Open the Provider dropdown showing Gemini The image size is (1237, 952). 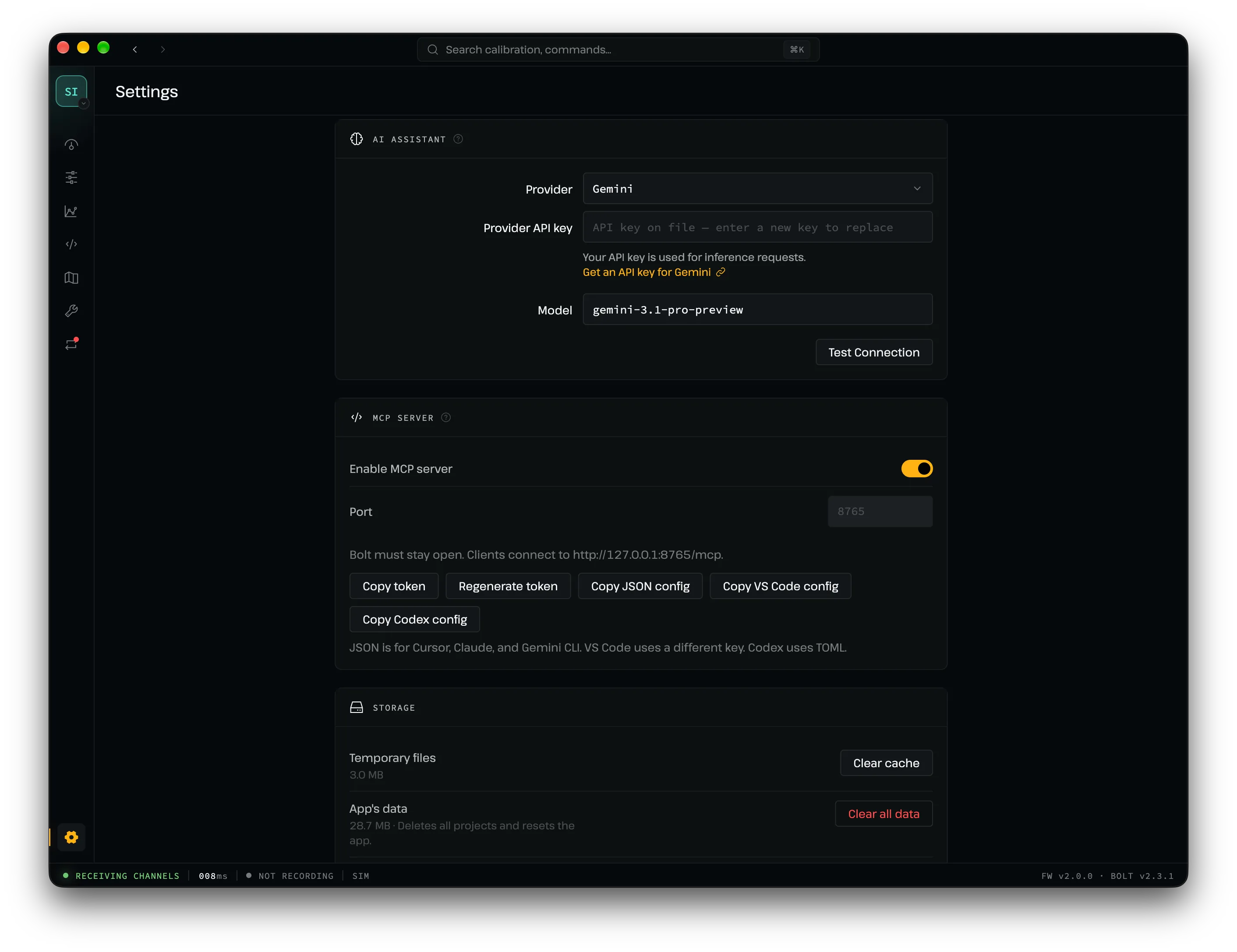coord(757,189)
